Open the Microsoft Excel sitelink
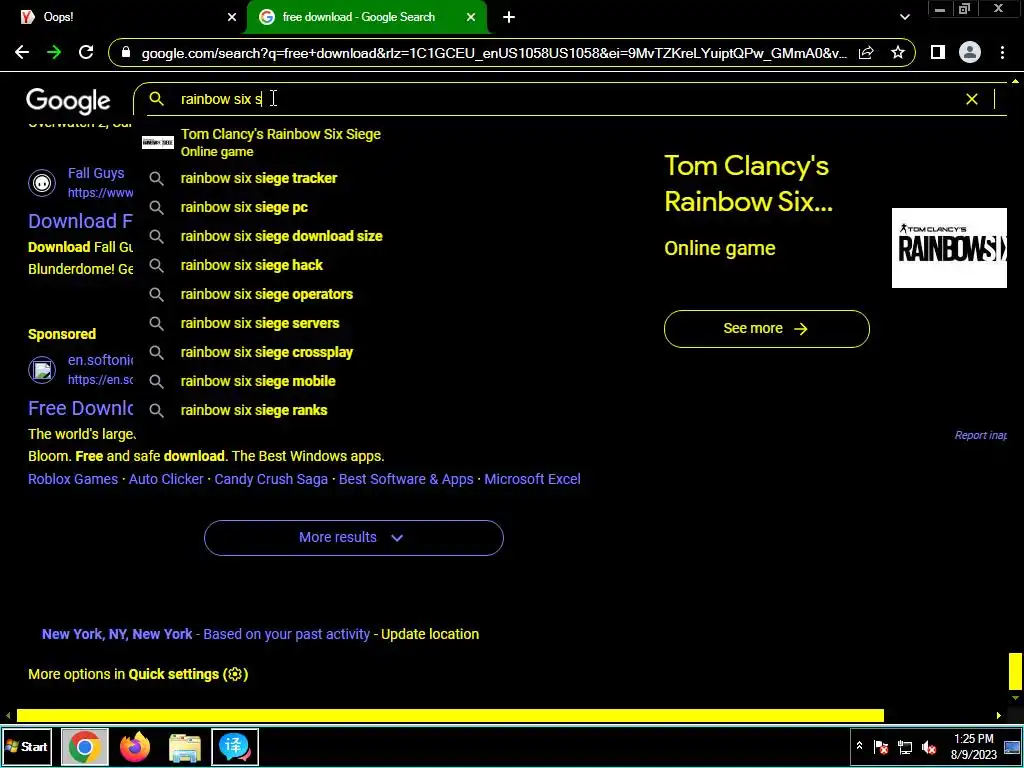The height and width of the screenshot is (768, 1024). pos(532,479)
